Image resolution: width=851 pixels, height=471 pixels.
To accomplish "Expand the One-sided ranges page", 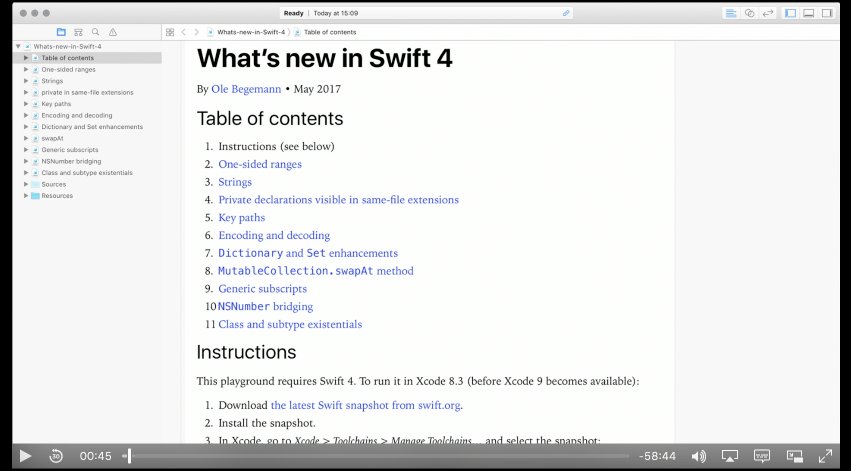I will 26,69.
